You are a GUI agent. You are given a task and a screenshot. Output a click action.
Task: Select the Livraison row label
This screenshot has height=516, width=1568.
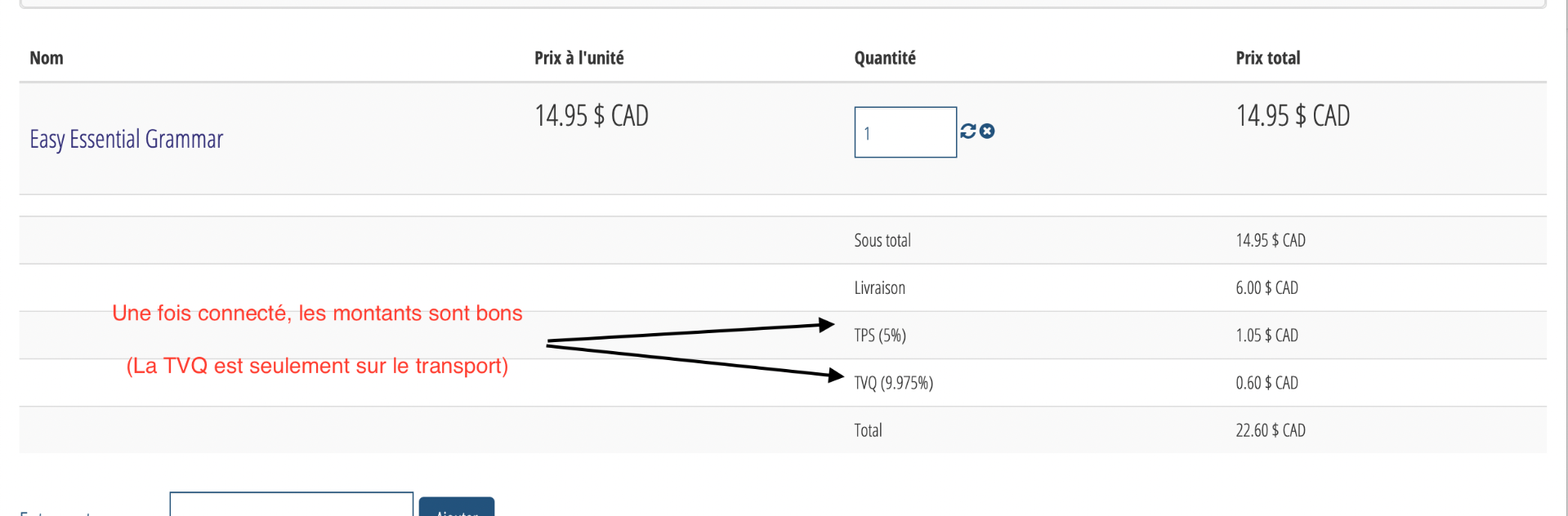879,288
